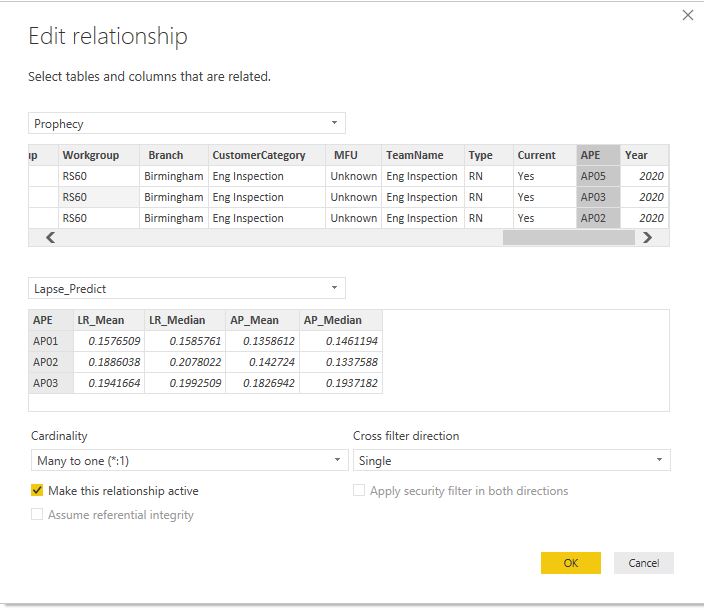Select the CustomerCategory column header
Viewport: 704px width, 610px height.
(267, 155)
